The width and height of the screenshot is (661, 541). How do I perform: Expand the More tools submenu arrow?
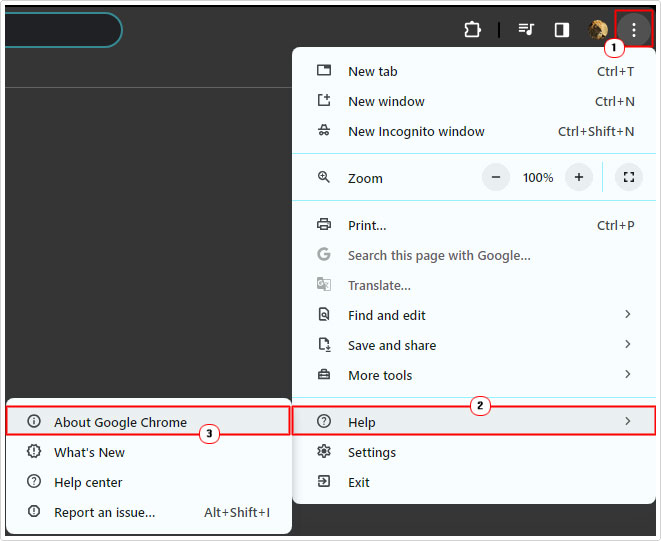628,374
